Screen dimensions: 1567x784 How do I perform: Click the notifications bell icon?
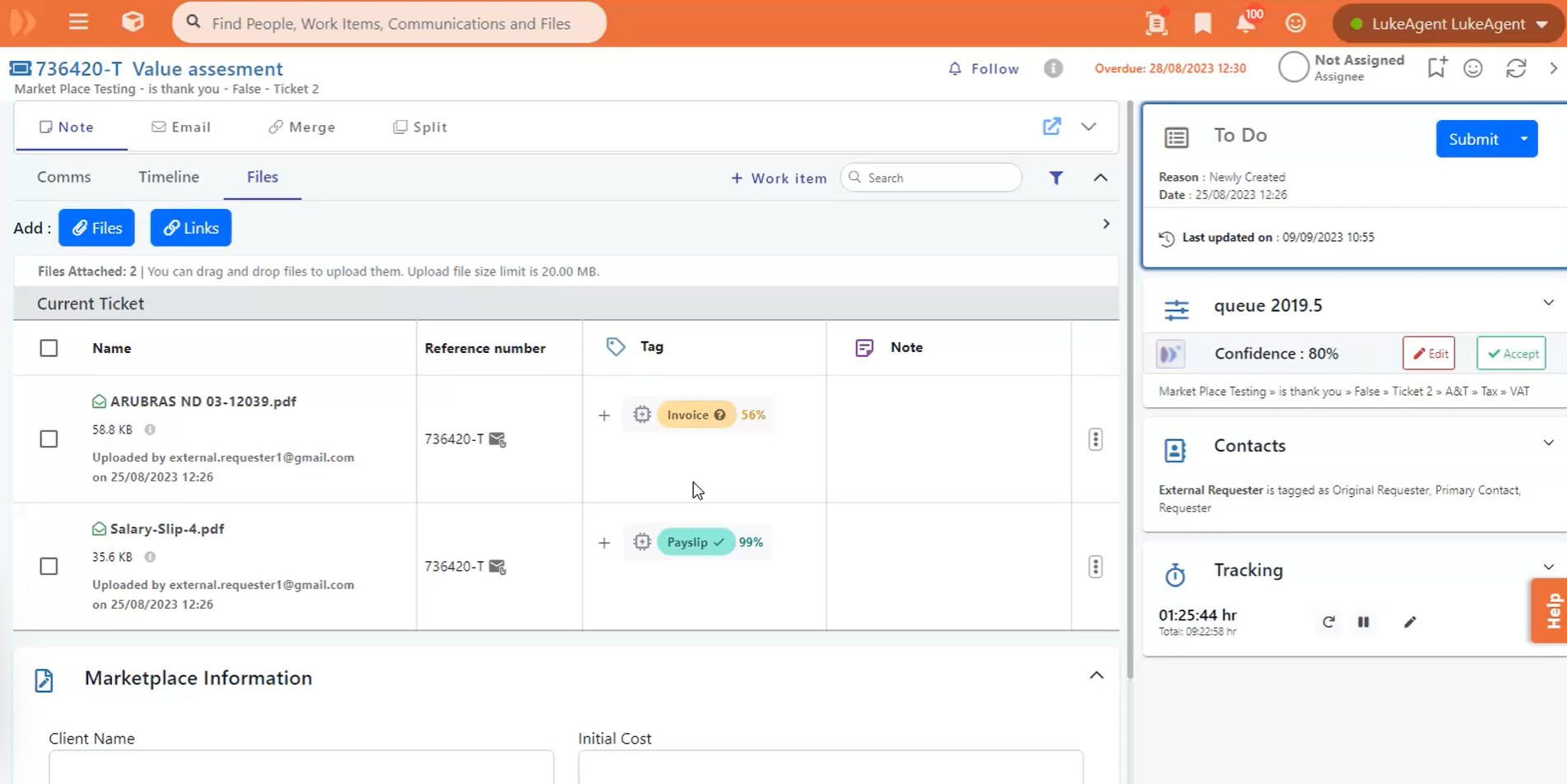[x=1245, y=23]
